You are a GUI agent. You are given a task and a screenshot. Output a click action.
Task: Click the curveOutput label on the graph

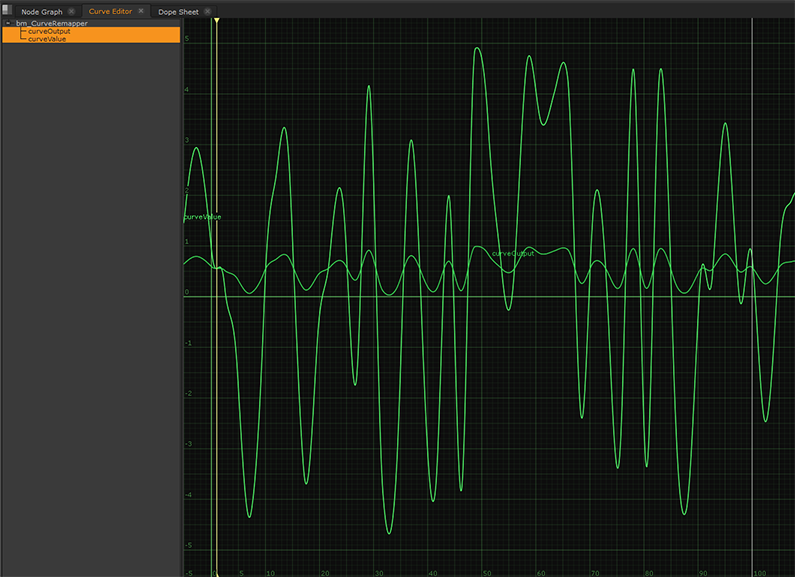point(513,253)
